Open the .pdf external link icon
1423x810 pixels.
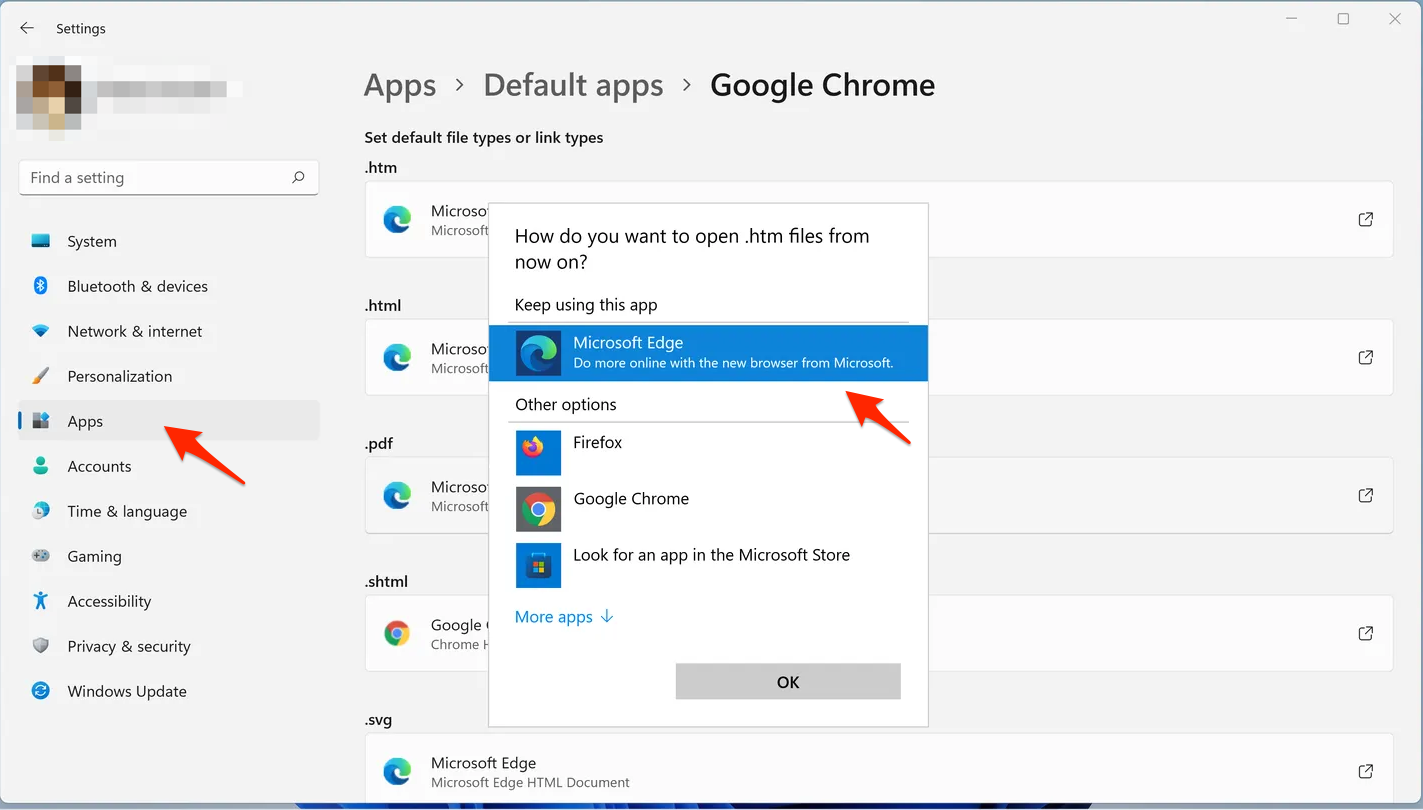1365,495
